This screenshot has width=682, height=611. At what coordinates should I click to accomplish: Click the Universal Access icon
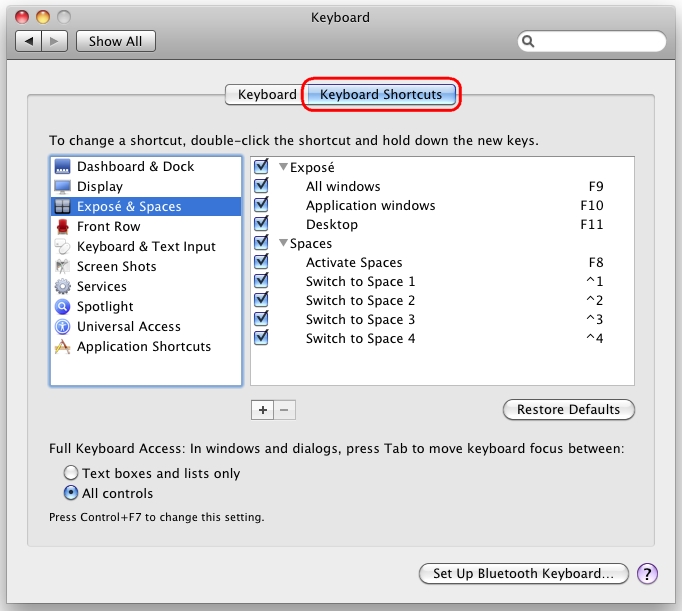63,327
